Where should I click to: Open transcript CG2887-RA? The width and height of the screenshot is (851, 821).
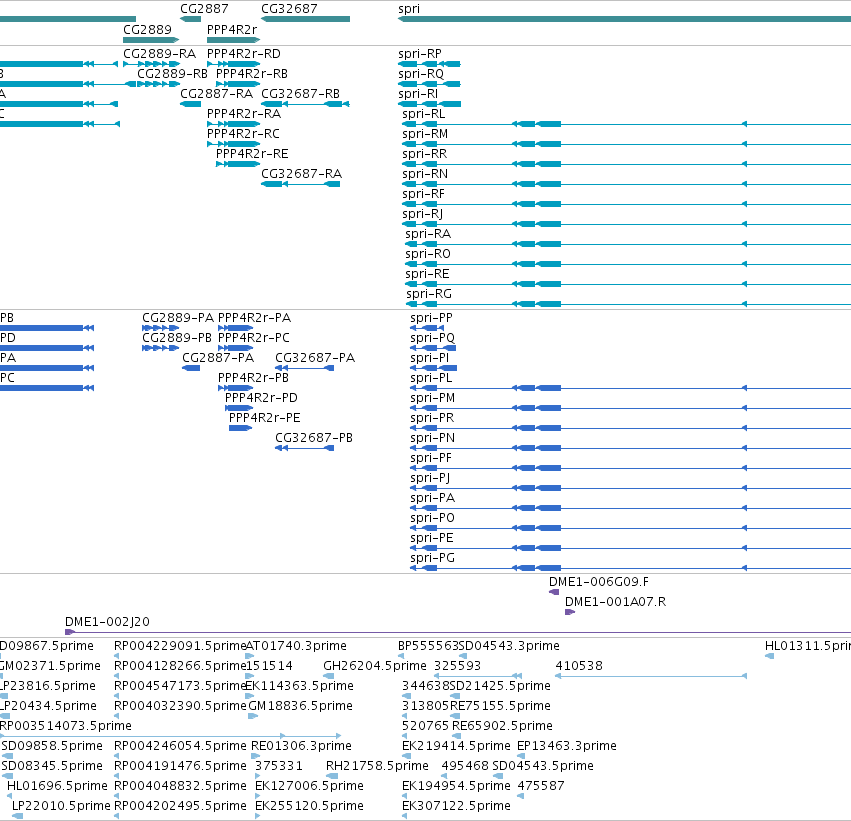point(217,94)
